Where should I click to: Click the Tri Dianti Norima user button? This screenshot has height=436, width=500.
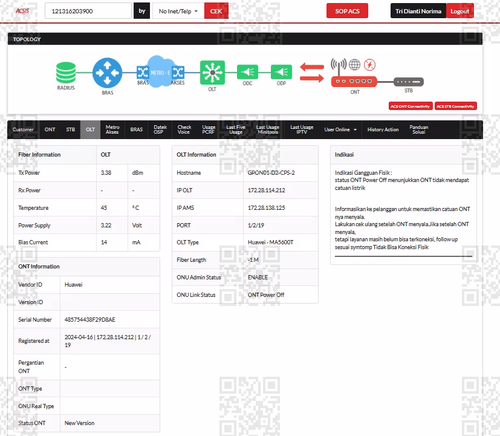pos(418,11)
